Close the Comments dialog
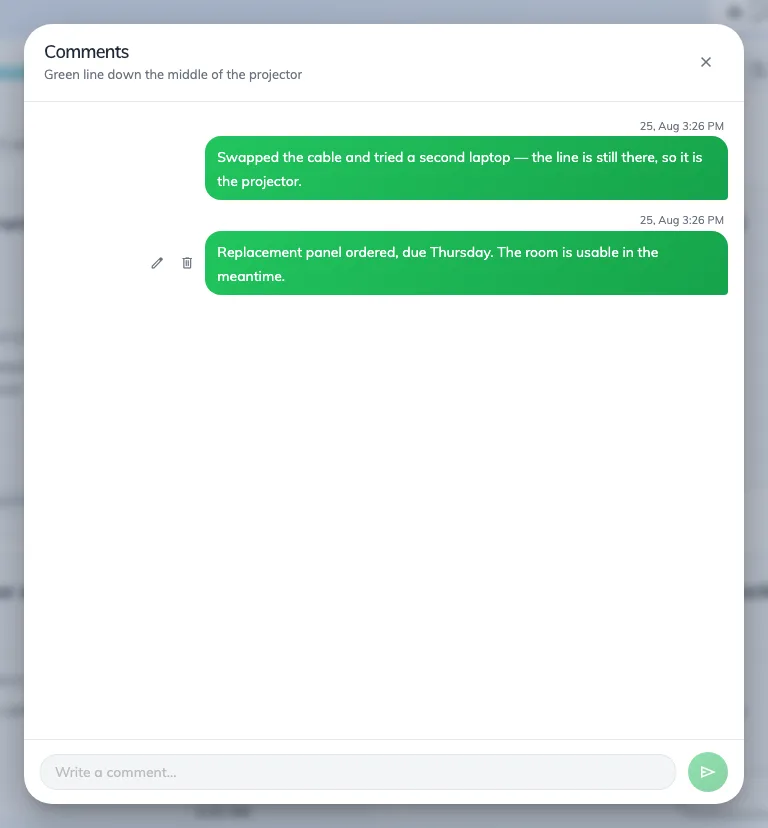The width and height of the screenshot is (768, 828). pos(706,62)
